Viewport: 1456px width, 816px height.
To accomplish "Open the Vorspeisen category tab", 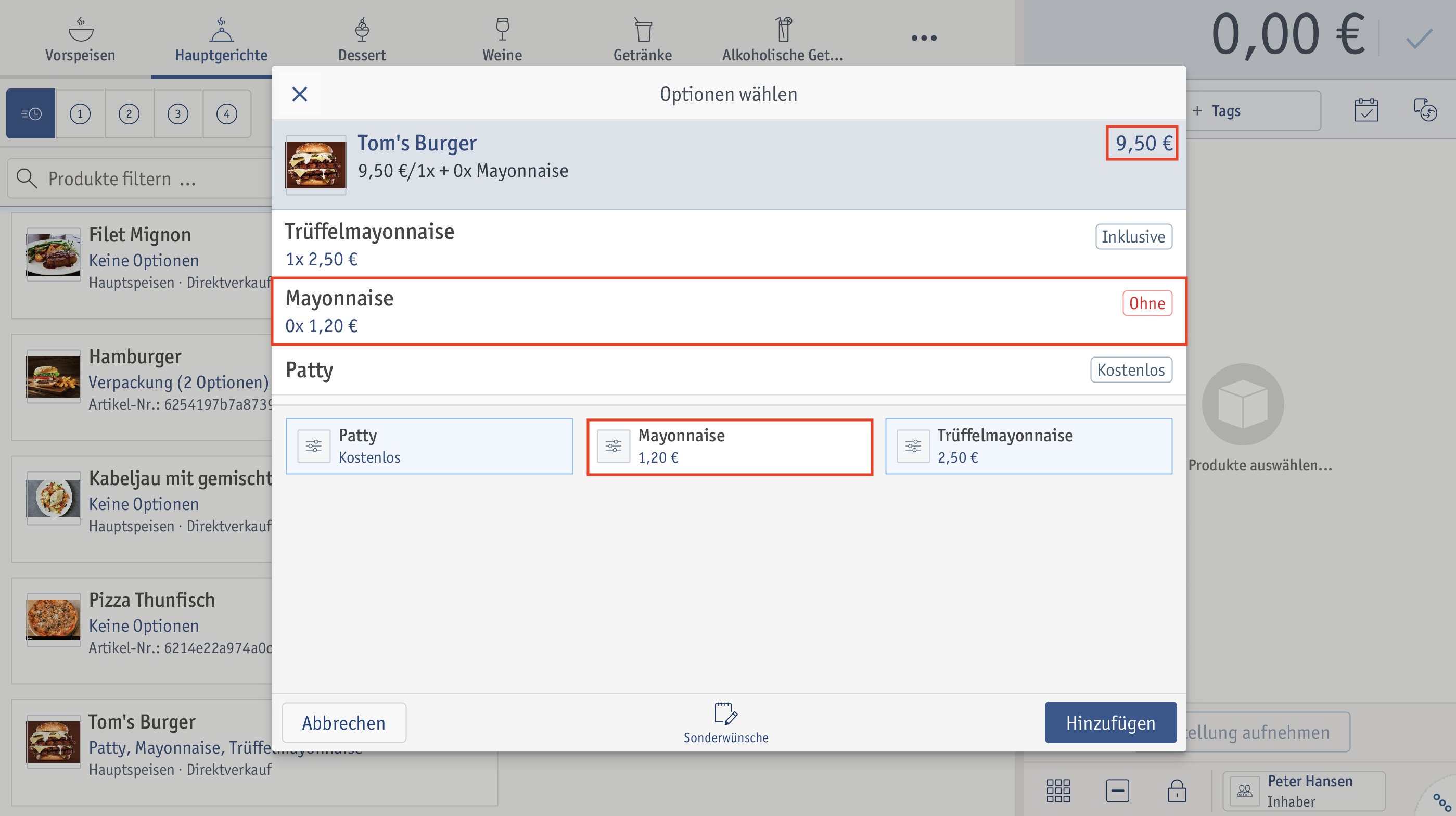I will click(x=80, y=39).
